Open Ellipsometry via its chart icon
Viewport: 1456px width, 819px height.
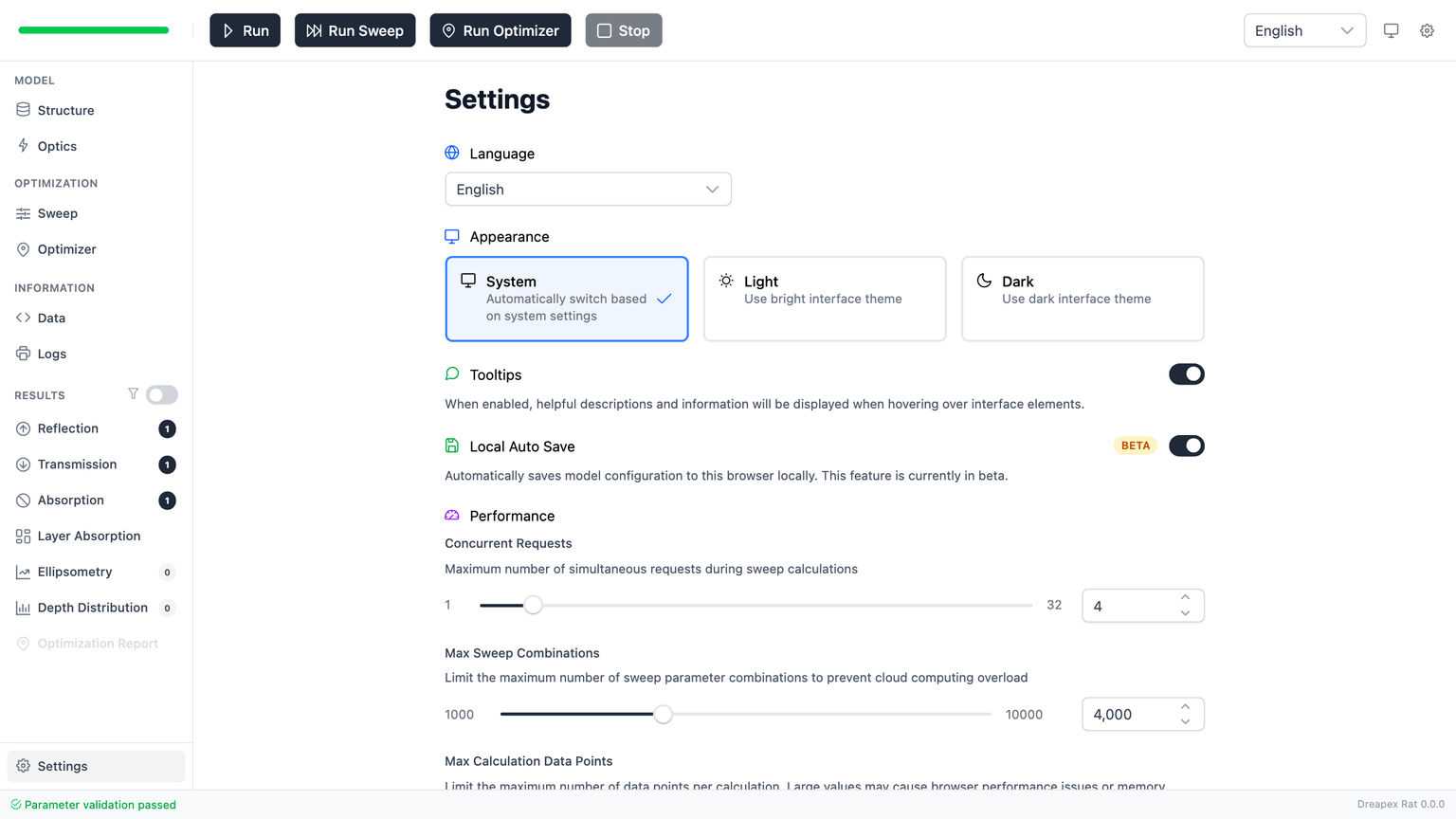coord(23,572)
